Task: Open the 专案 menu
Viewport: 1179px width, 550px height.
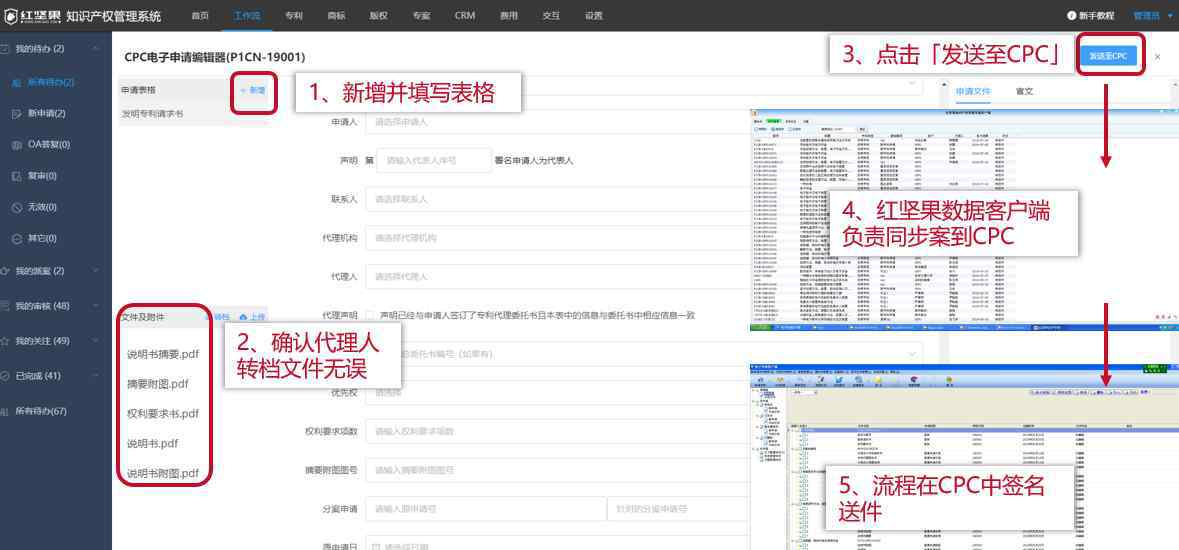Action: pyautogui.click(x=421, y=16)
